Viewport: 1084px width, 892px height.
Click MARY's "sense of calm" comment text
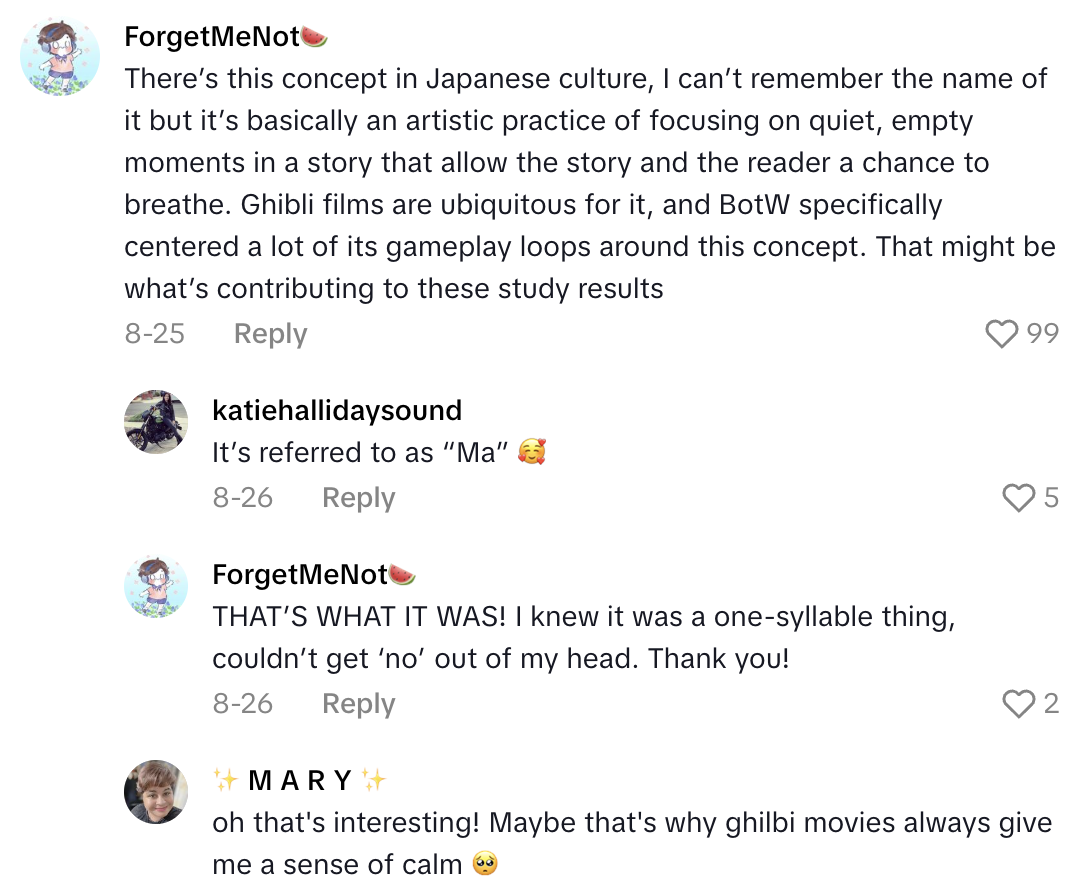pos(630,842)
